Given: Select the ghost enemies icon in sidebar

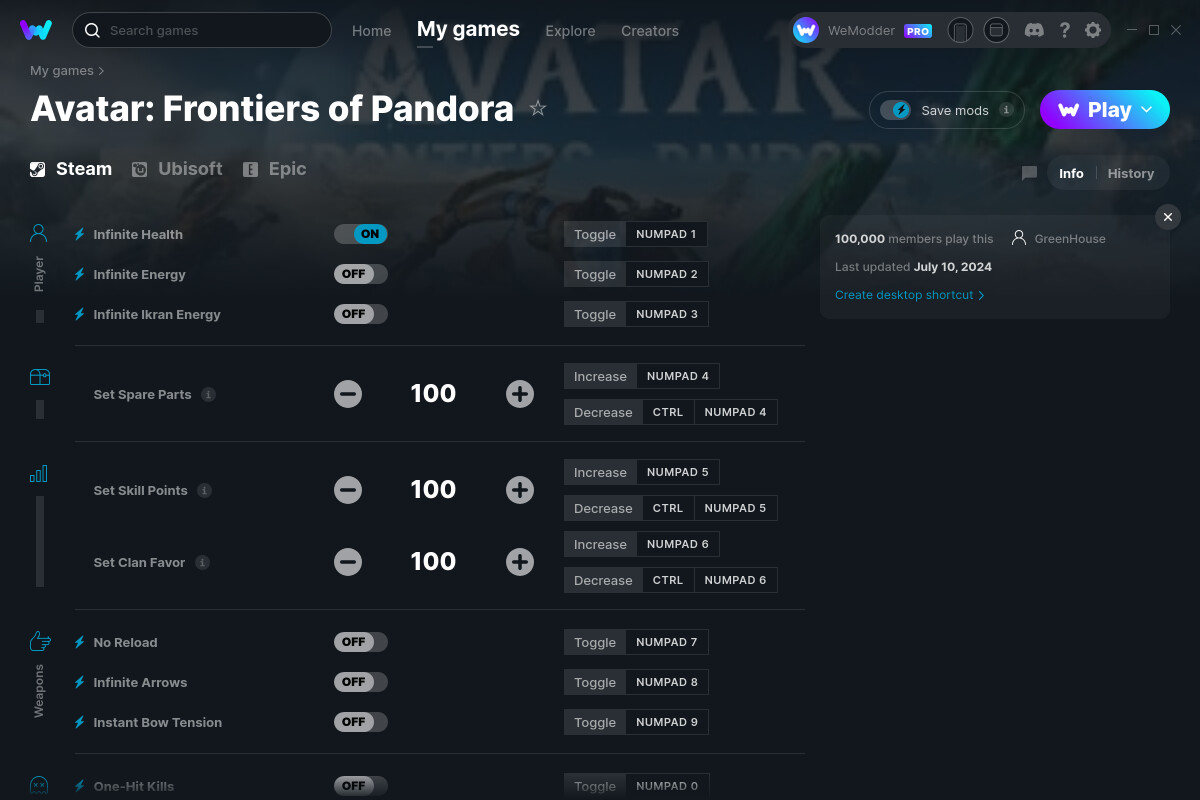Looking at the screenshot, I should coord(39,786).
